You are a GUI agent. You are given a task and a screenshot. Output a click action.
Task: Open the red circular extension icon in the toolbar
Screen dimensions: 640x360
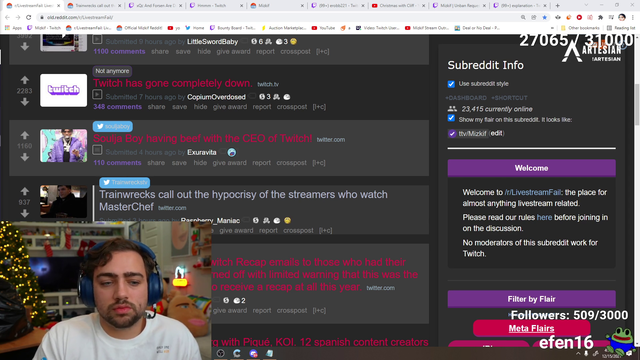579,17
